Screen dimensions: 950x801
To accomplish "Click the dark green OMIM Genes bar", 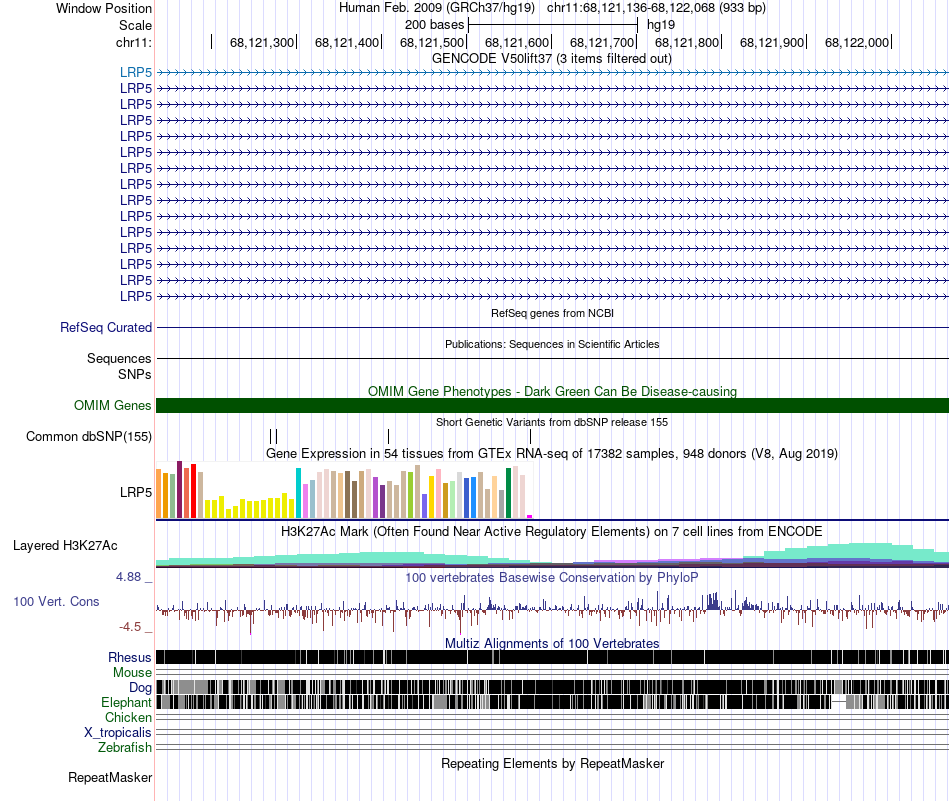I will click(552, 405).
